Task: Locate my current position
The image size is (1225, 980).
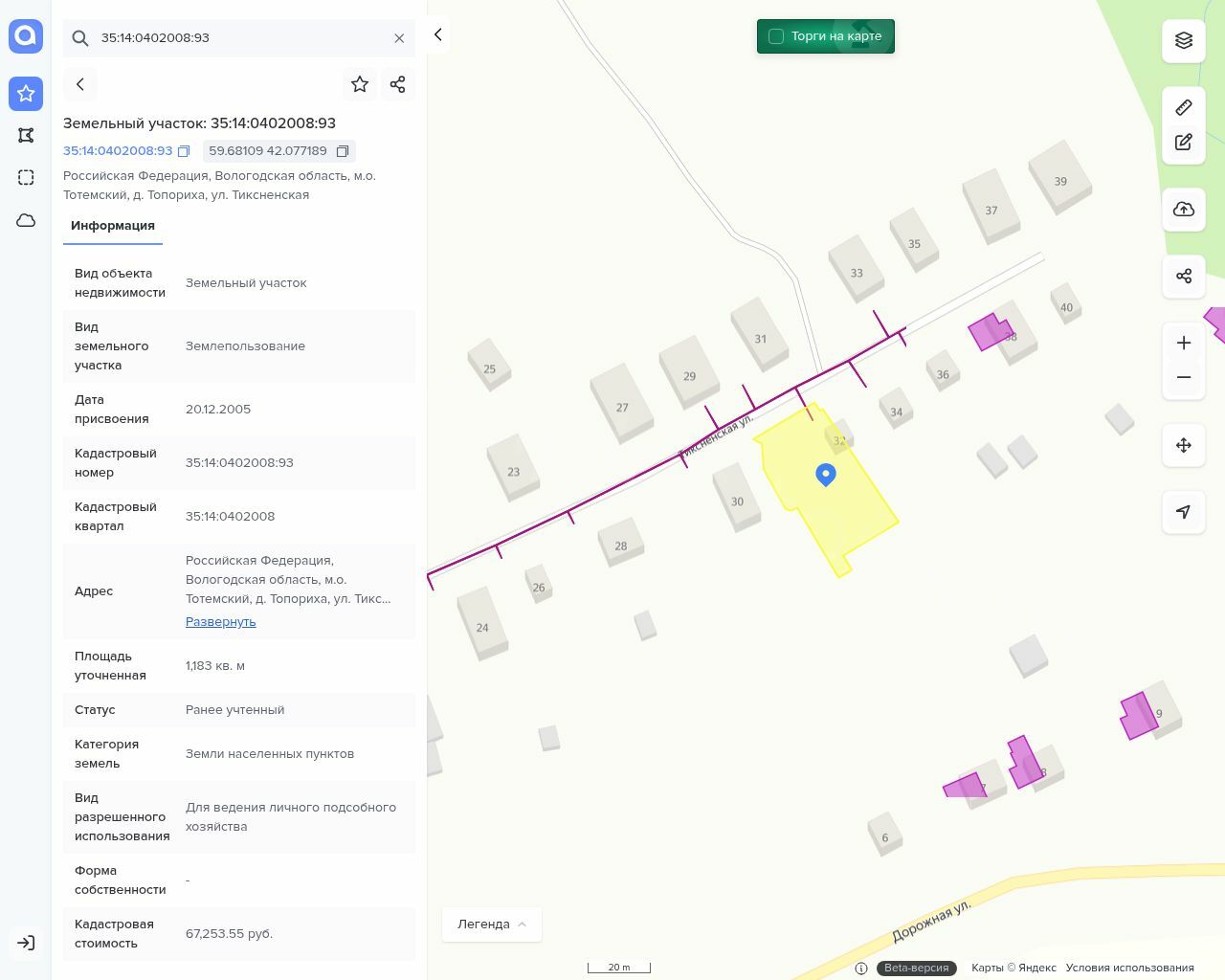Action: point(1184,512)
